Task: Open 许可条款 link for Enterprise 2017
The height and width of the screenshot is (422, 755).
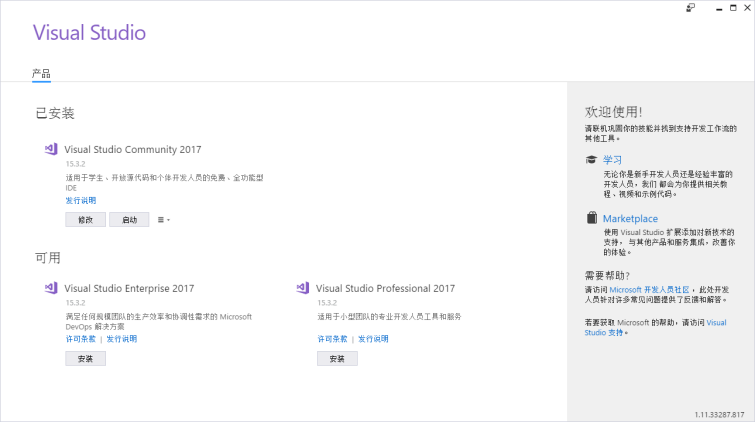Action: [x=81, y=339]
